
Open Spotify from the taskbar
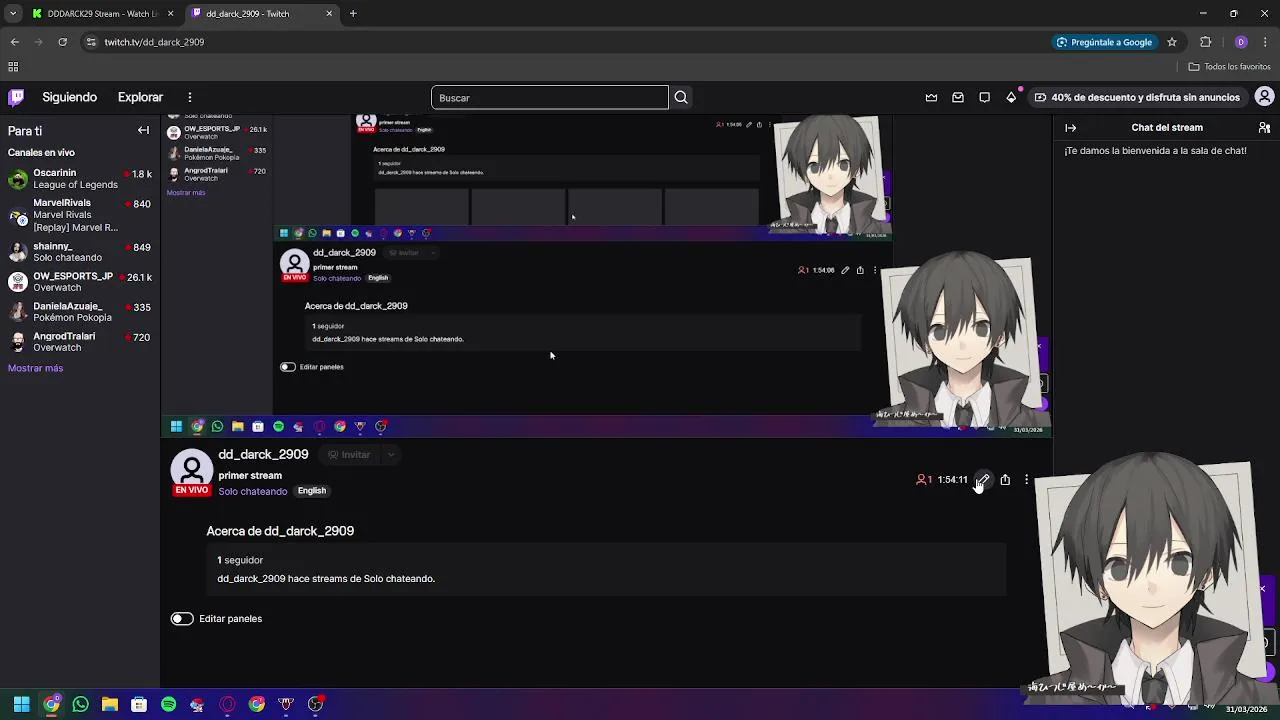168,705
